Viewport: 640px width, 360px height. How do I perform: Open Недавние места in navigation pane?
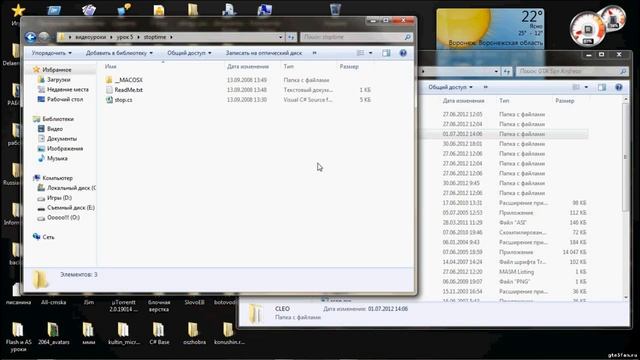67,89
